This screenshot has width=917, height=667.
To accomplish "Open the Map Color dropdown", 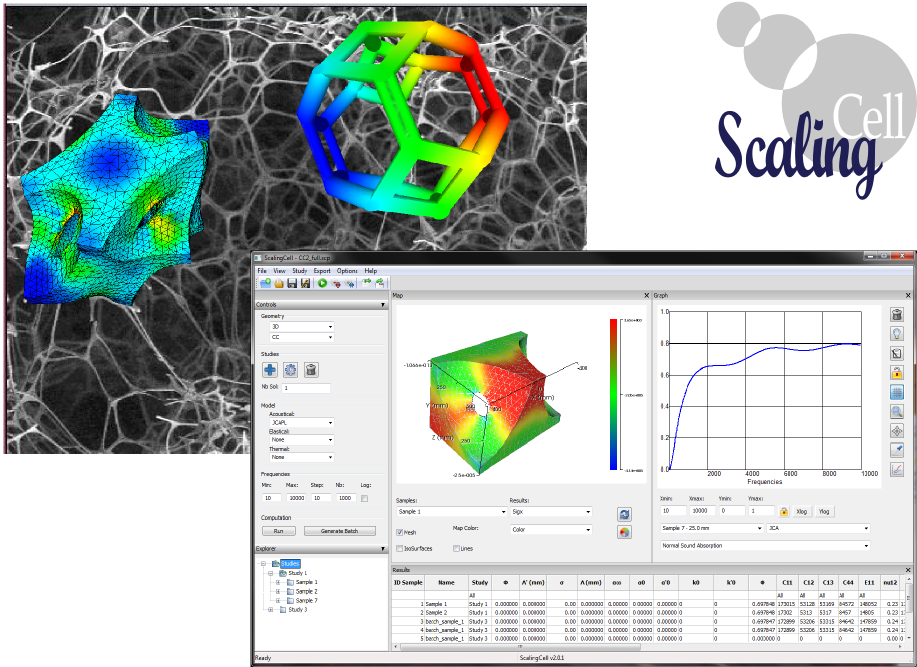I will [x=551, y=530].
